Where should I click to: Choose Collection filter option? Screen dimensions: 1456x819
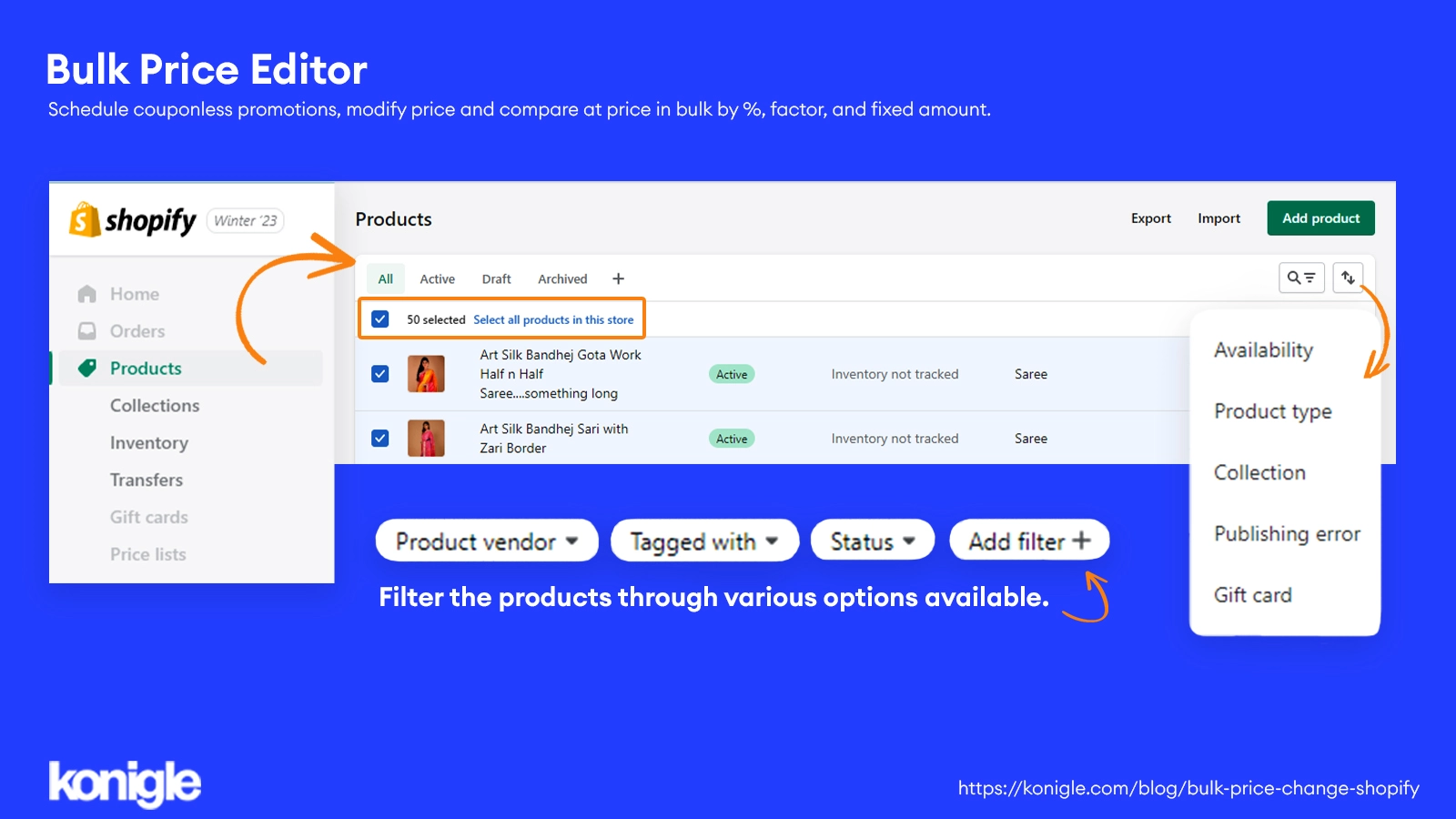pyautogui.click(x=1259, y=472)
